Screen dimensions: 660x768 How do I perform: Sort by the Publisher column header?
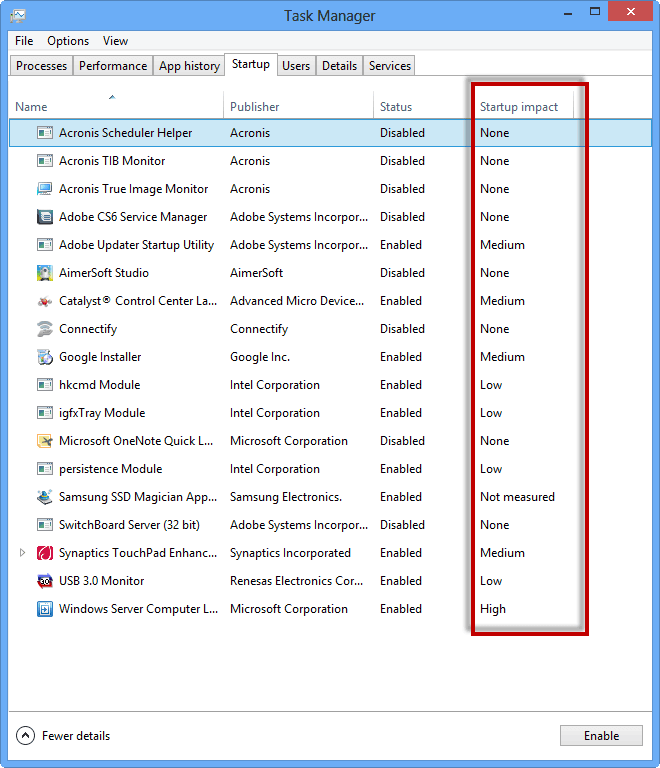(298, 105)
